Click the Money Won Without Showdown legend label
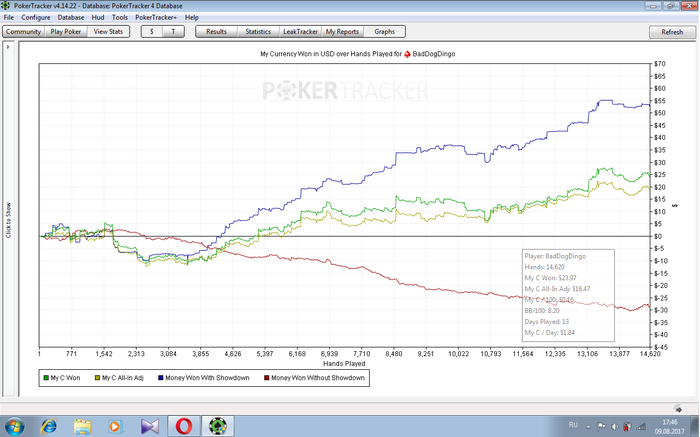Viewport: 700px width, 437px height. click(318, 378)
